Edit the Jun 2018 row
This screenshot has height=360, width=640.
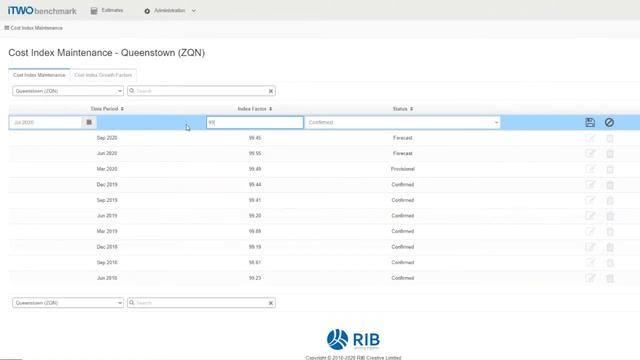[x=590, y=278]
